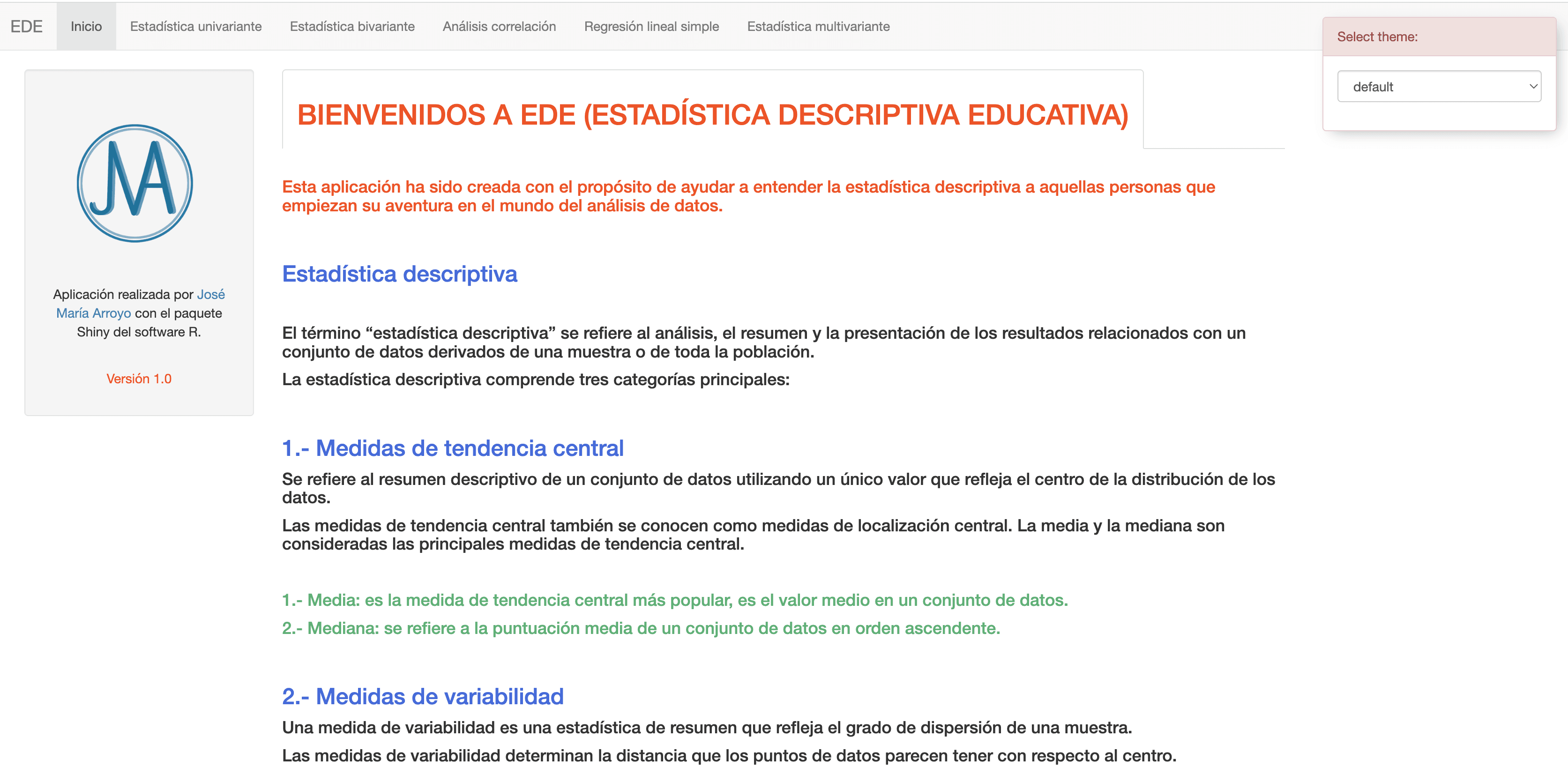The width and height of the screenshot is (1568, 775).
Task: Click the green 1.- Media definition line
Action: click(x=675, y=600)
